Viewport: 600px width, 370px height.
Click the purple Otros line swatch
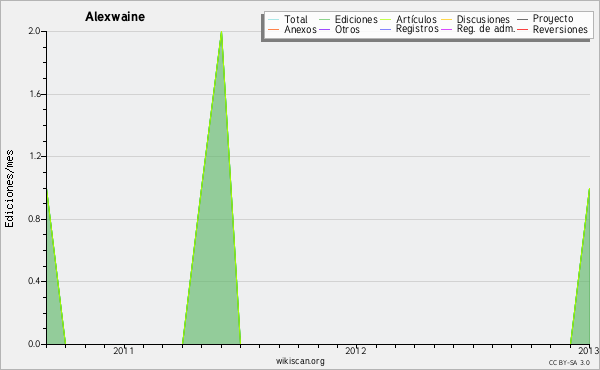coord(324,29)
